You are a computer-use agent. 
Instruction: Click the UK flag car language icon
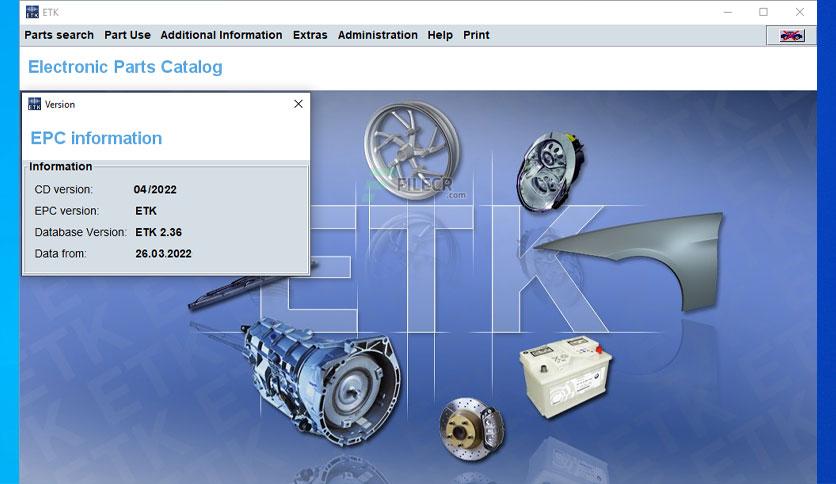coord(792,36)
